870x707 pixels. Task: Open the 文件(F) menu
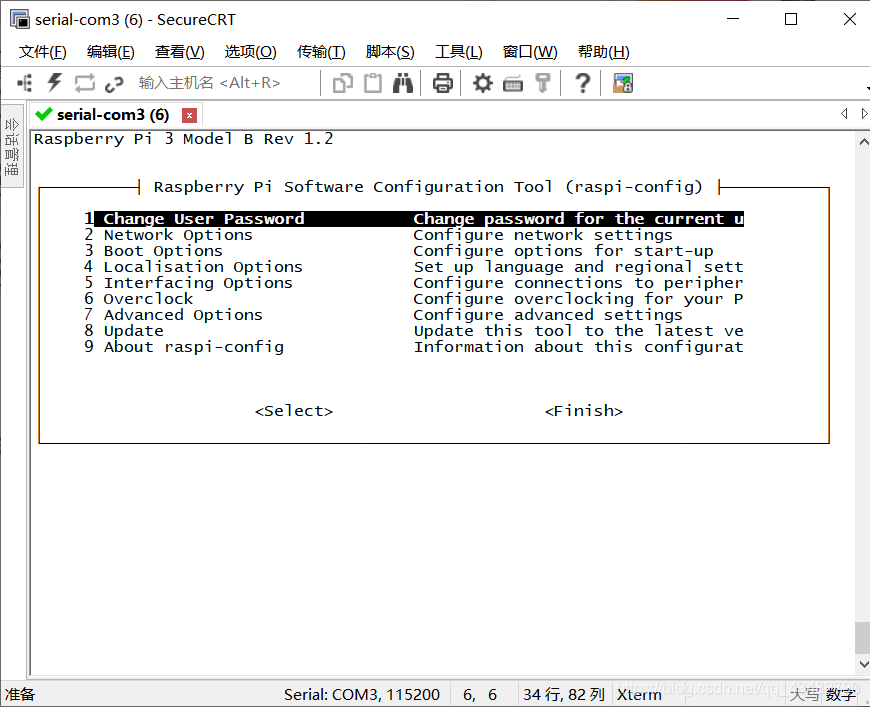[42, 52]
